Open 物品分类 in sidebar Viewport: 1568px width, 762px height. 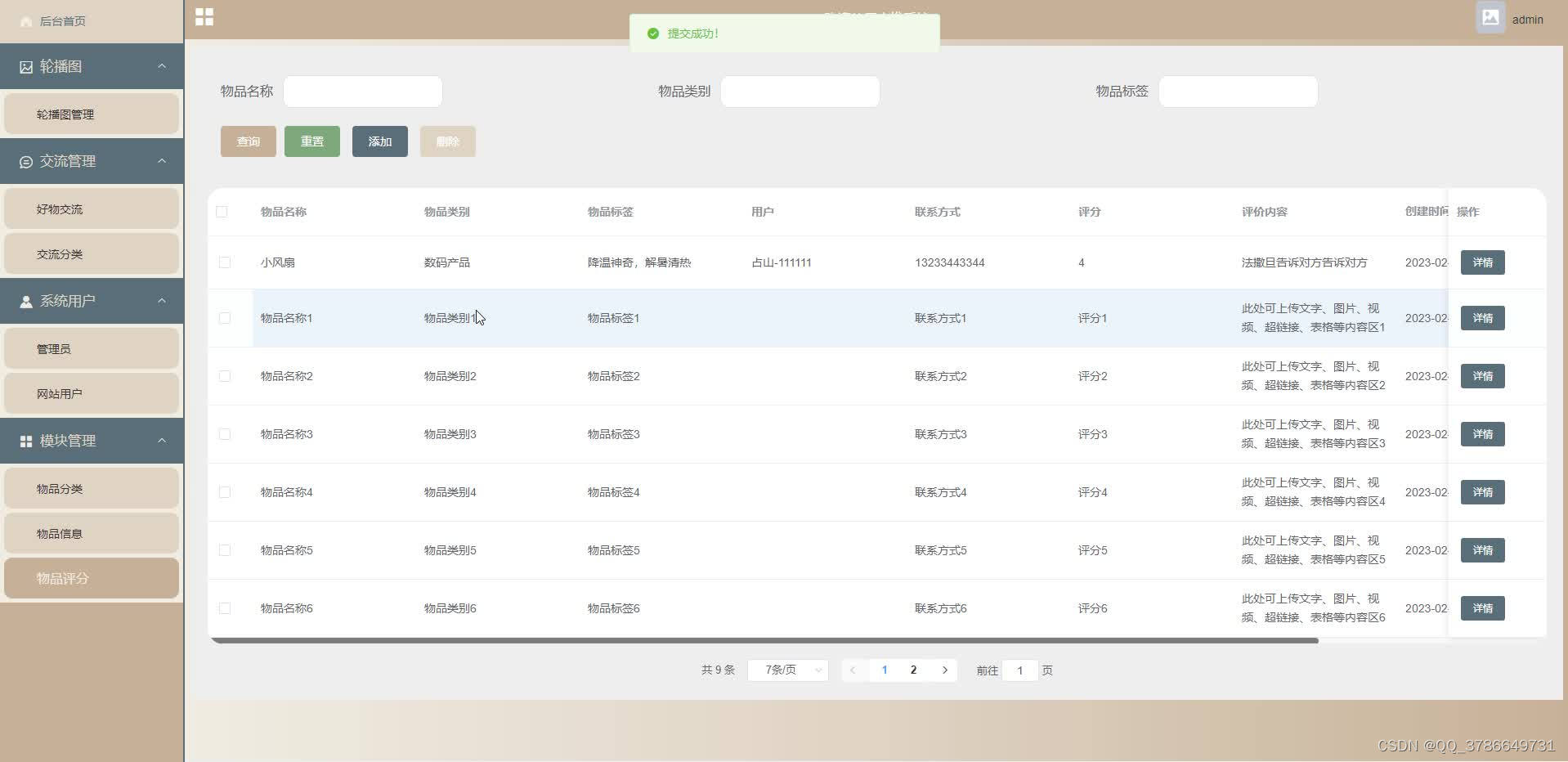point(92,489)
